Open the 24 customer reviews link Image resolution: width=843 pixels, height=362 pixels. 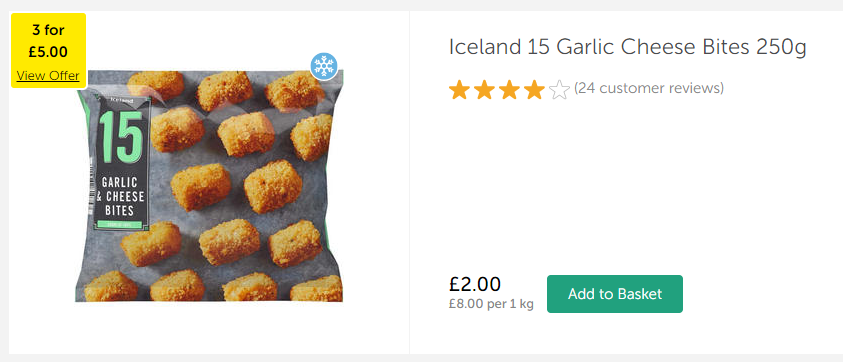tap(649, 88)
